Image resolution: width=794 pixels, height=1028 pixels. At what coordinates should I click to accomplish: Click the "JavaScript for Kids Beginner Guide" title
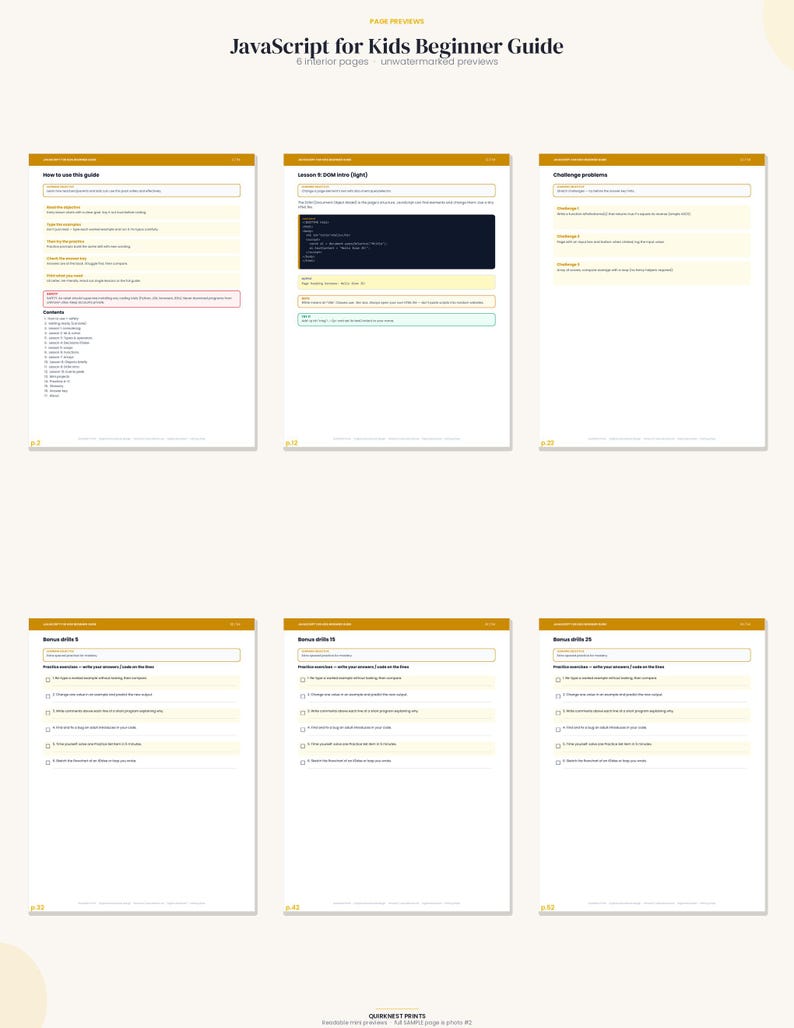[x=397, y=46]
